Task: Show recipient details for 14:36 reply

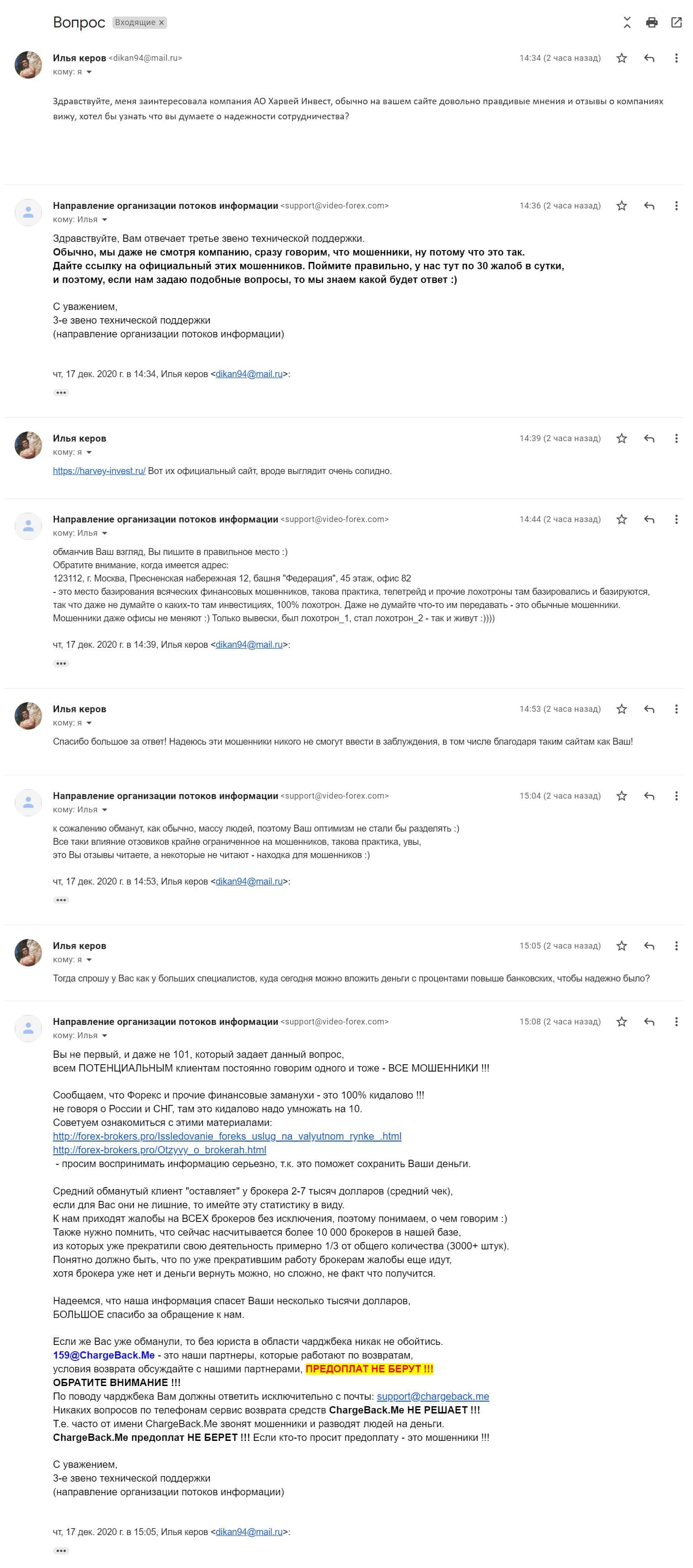Action: (105, 220)
